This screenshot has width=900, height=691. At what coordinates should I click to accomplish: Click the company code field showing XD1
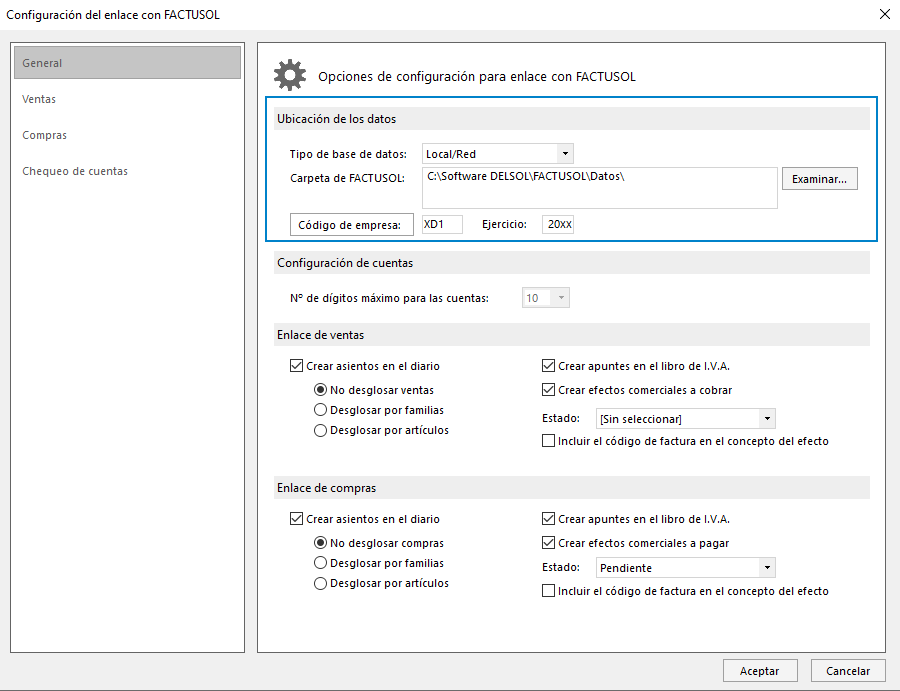pyautogui.click(x=442, y=224)
